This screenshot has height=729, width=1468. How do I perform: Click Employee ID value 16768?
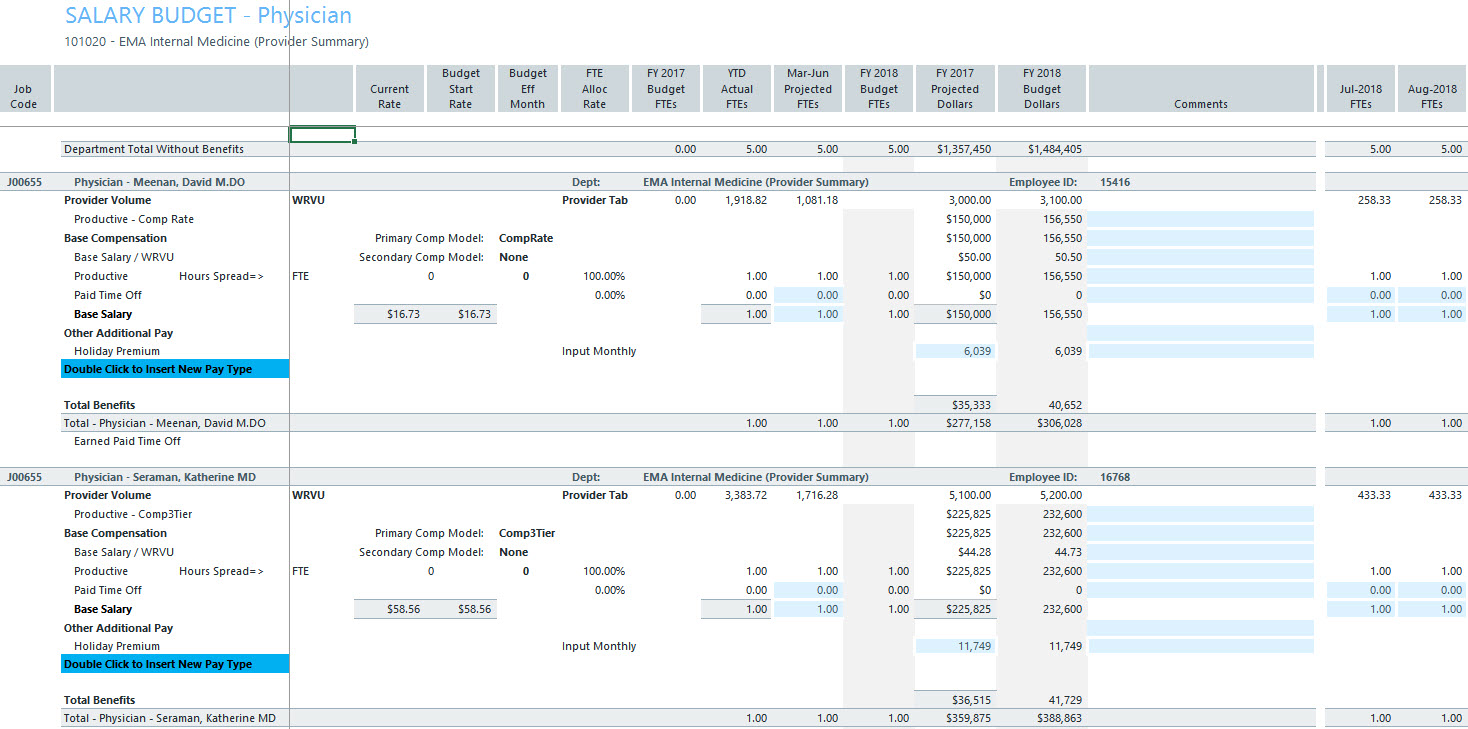[1114, 477]
